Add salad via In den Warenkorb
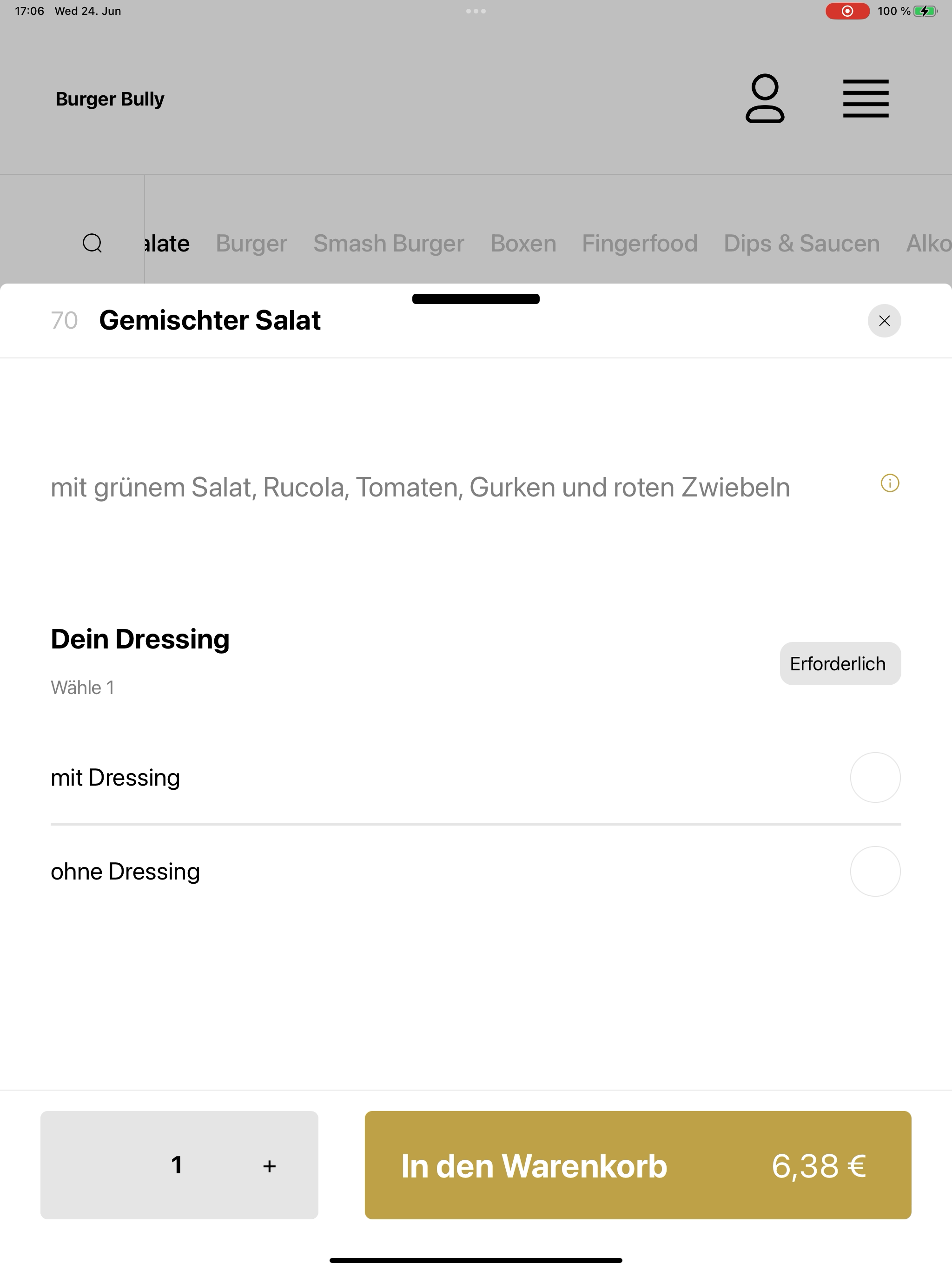952x1270 pixels. click(638, 1165)
